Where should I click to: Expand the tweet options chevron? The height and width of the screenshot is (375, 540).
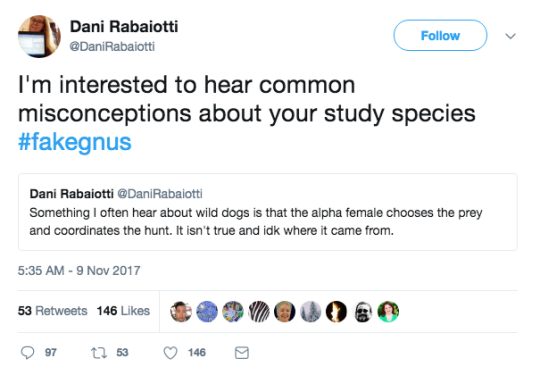pyautogui.click(x=510, y=36)
